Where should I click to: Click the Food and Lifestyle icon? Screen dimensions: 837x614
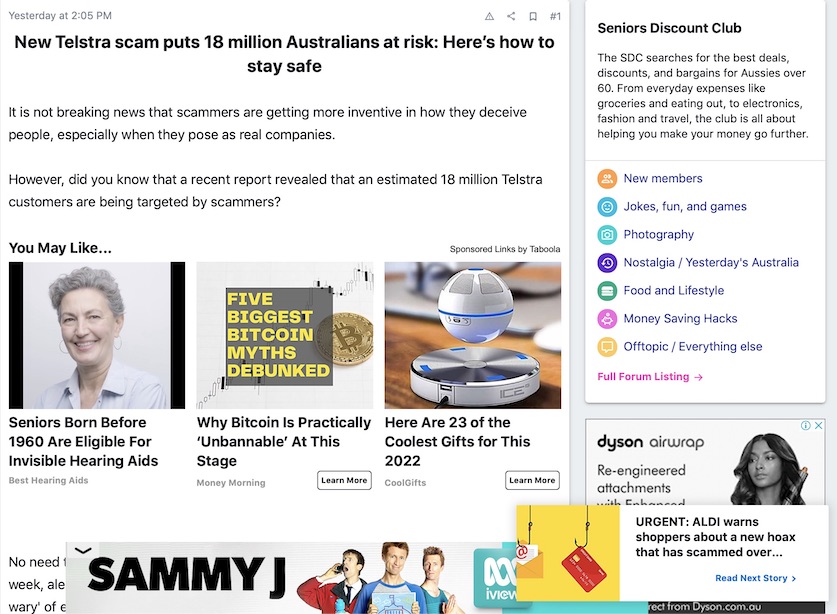click(x=607, y=291)
